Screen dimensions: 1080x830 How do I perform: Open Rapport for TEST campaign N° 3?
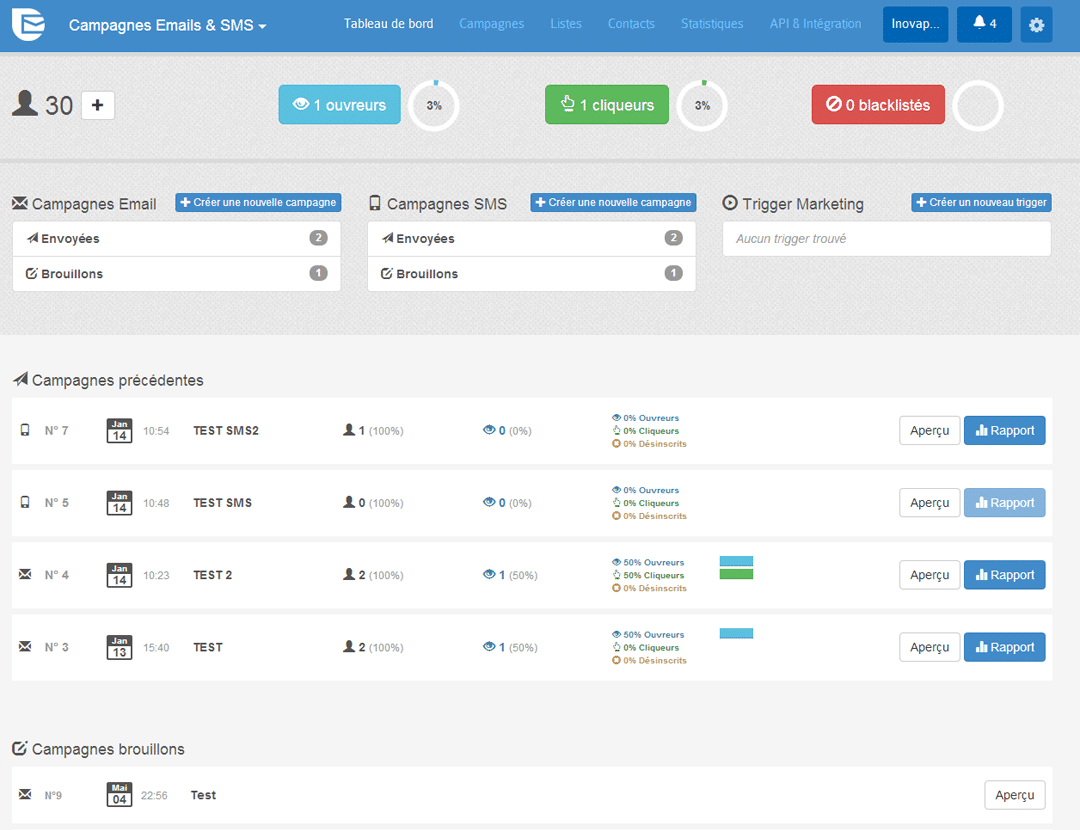(x=1004, y=647)
